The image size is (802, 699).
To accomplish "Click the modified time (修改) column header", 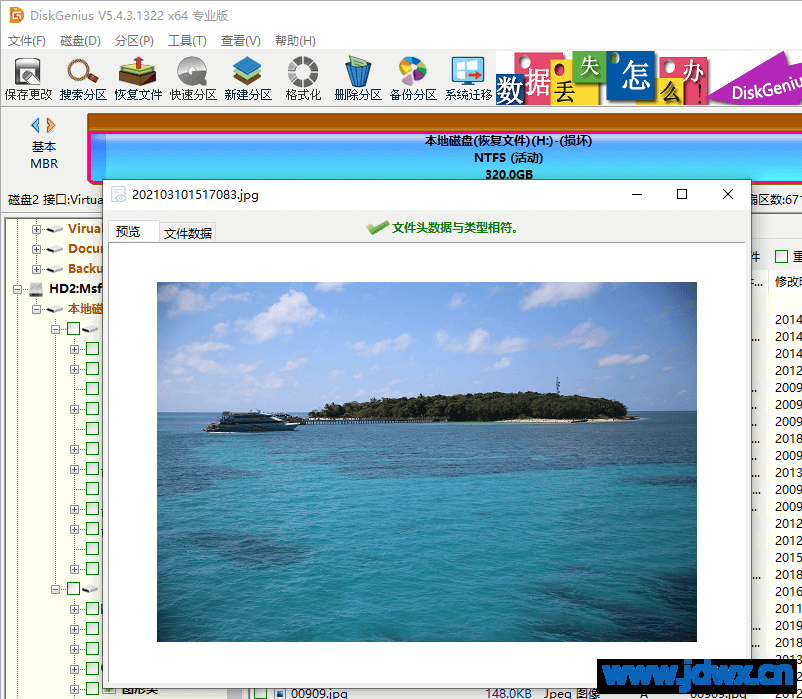I will click(x=787, y=281).
